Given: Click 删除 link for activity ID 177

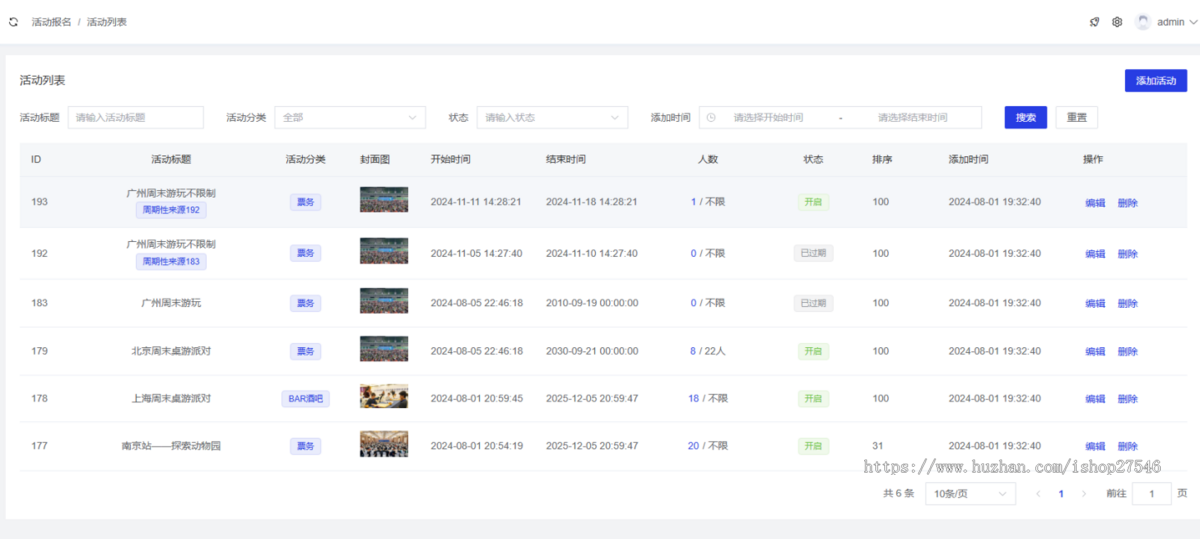Looking at the screenshot, I should [1127, 447].
